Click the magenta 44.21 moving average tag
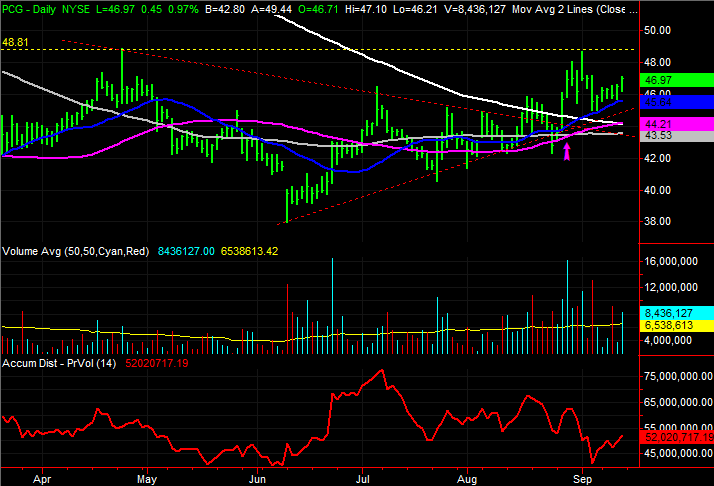 point(677,124)
